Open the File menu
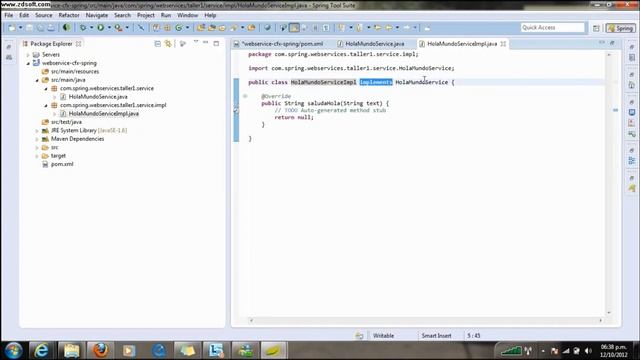This screenshot has height=360, width=640. pos(9,15)
